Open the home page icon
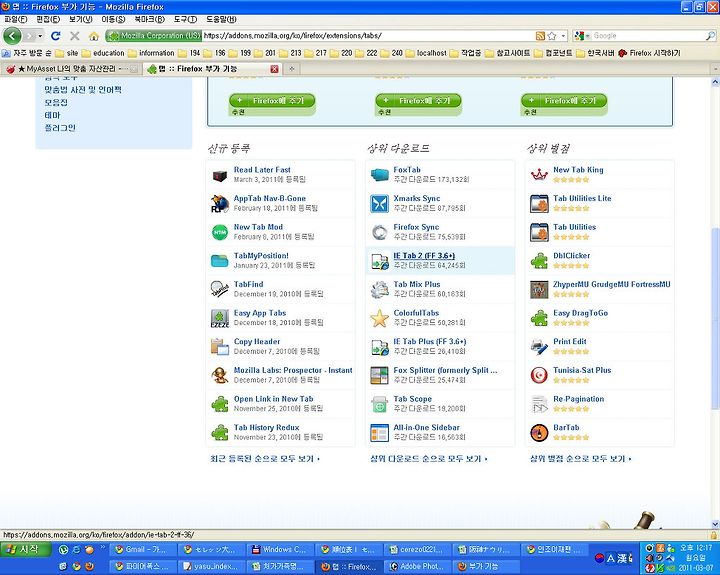This screenshot has width=720, height=575. point(94,36)
